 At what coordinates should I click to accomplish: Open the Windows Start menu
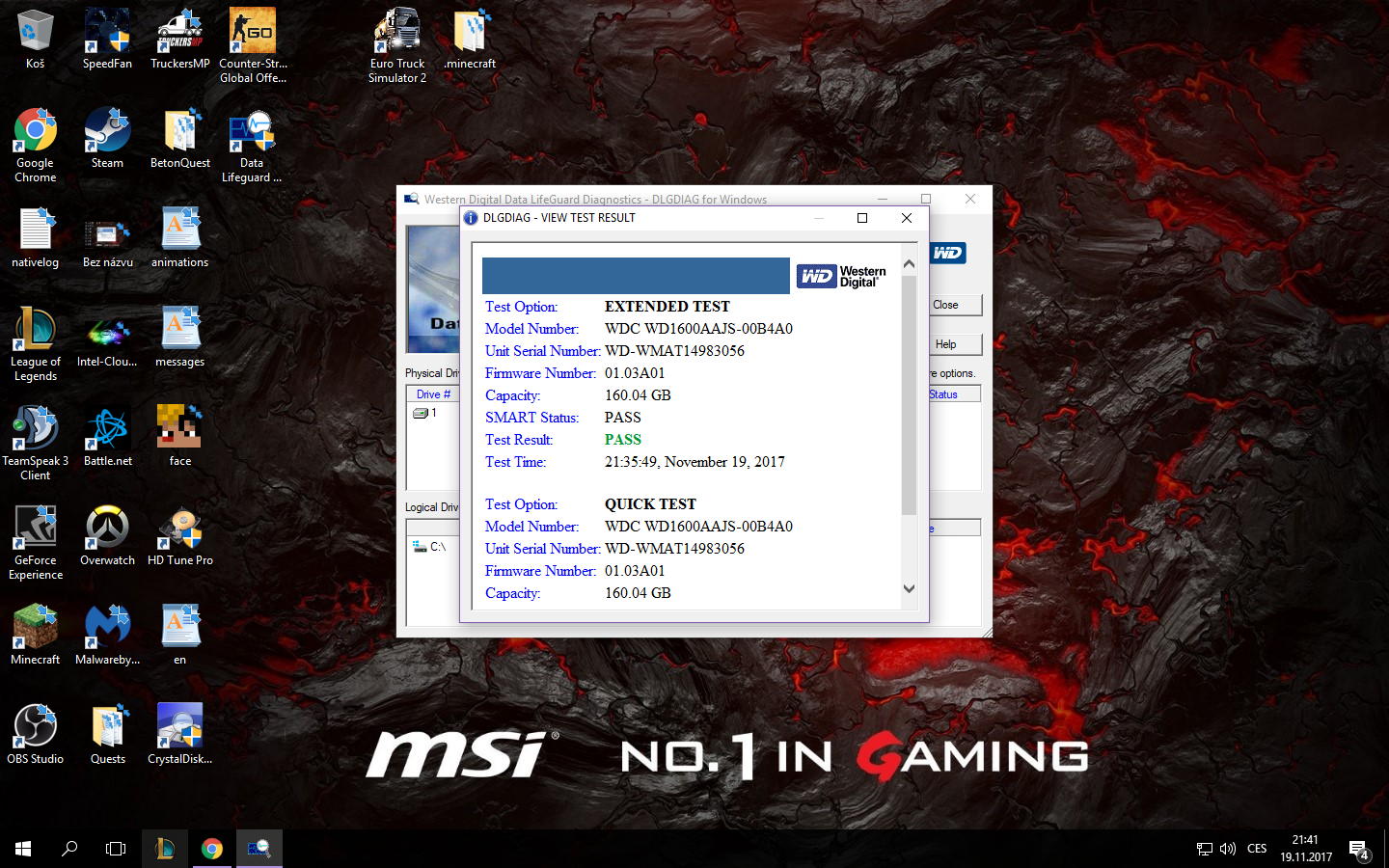click(23, 849)
